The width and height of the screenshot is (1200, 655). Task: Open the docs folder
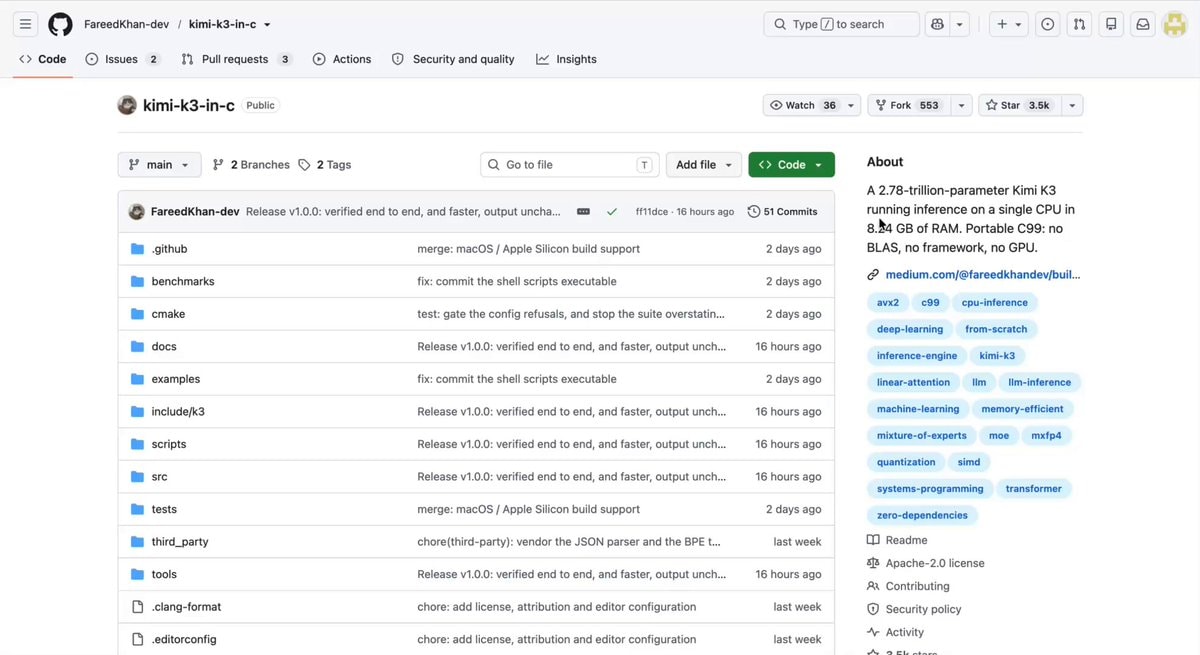[x=164, y=347]
